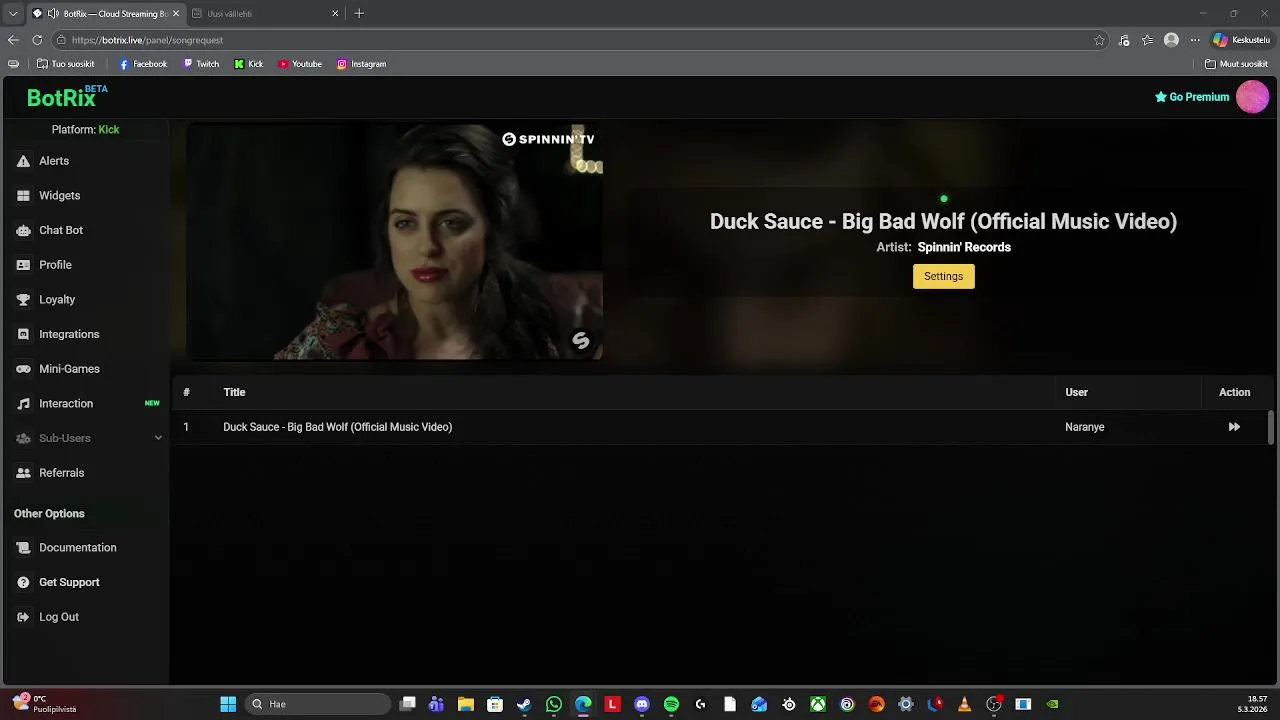The width and height of the screenshot is (1280, 720).
Task: Open the Tuo suosikit bookmark item
Action: coord(65,64)
